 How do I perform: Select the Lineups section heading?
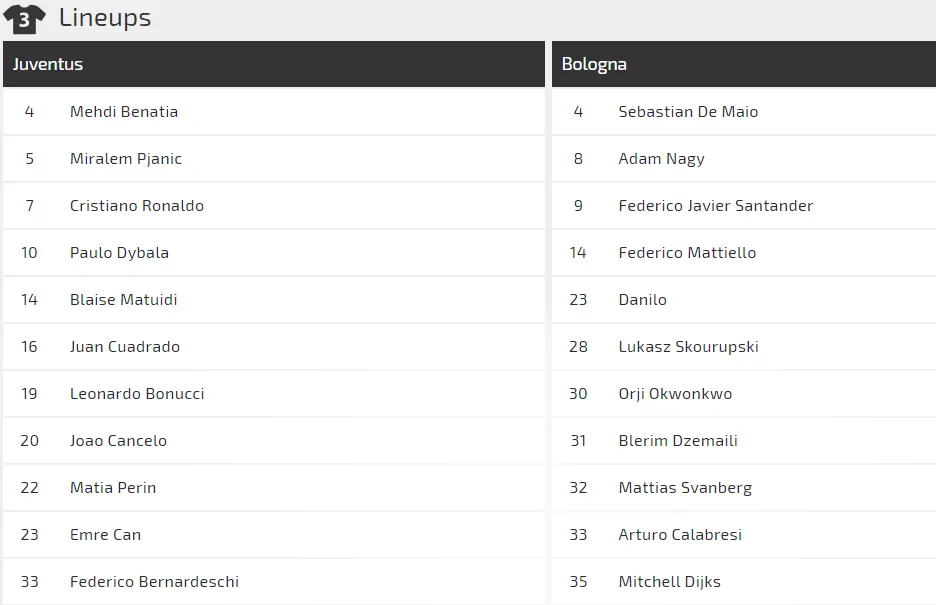[x=105, y=18]
